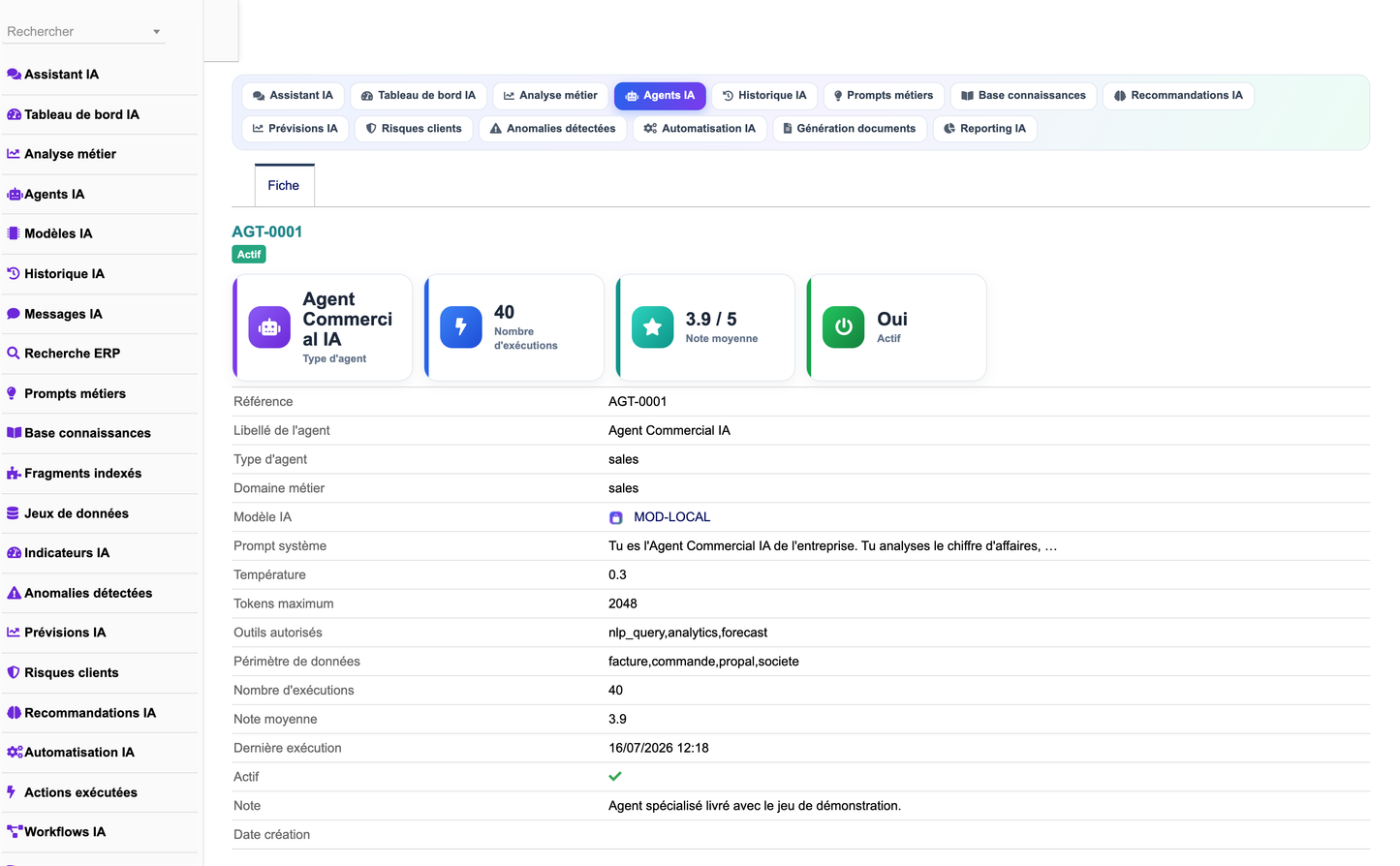
Task: Switch to Prompts métiers top tab
Action: tap(884, 96)
